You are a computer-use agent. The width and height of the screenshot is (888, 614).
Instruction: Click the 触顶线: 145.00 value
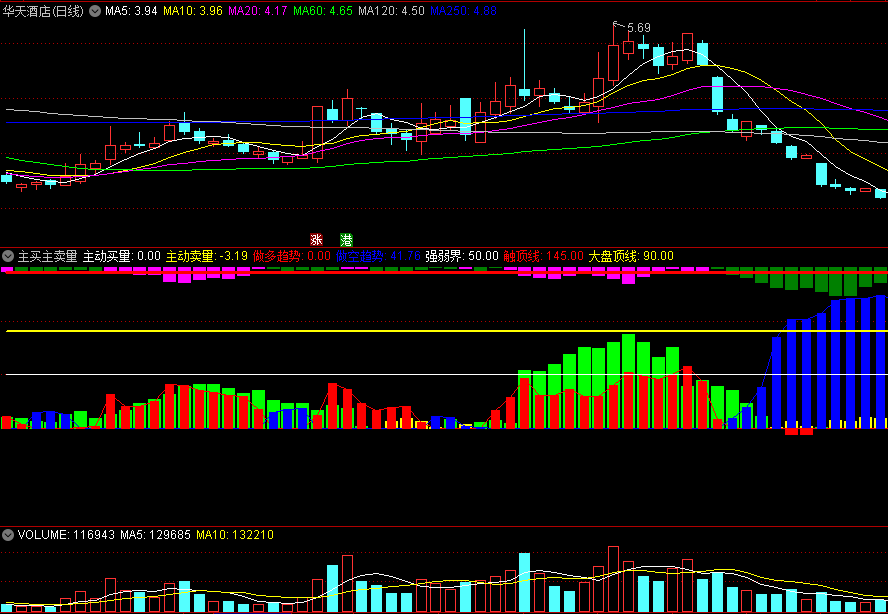click(544, 256)
